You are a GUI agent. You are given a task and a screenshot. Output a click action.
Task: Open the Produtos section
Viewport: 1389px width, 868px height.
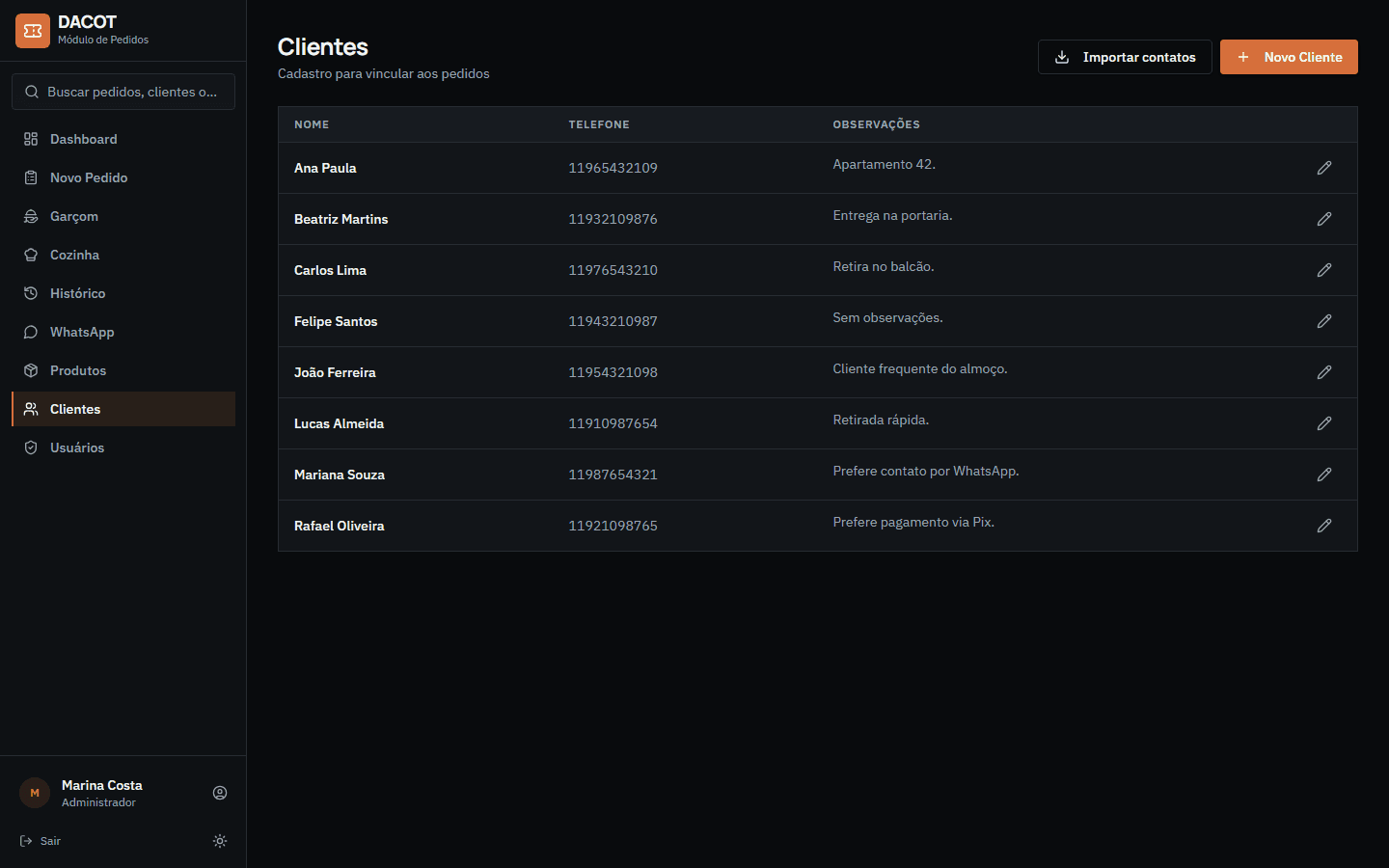click(123, 370)
